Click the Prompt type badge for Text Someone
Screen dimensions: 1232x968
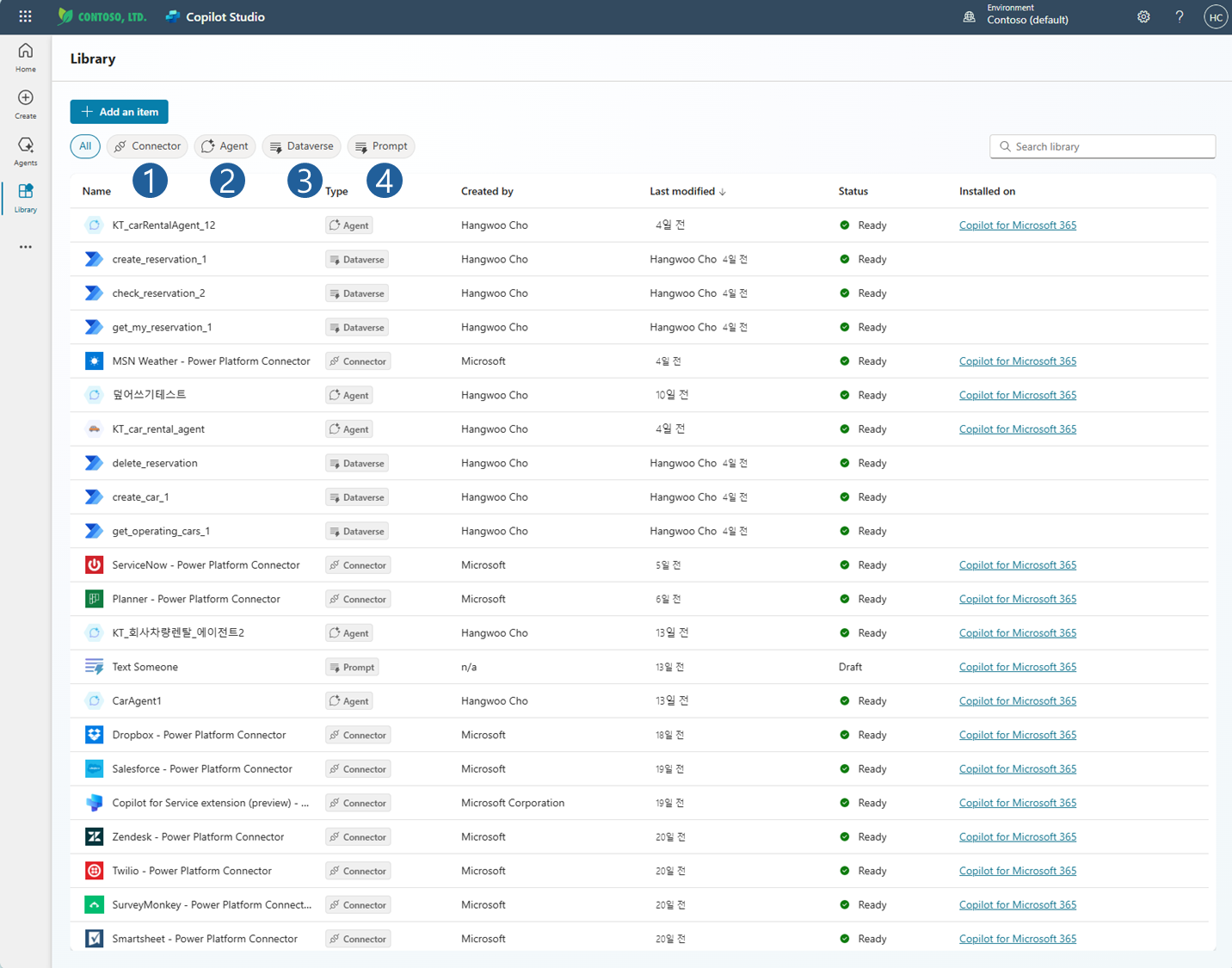click(x=353, y=667)
